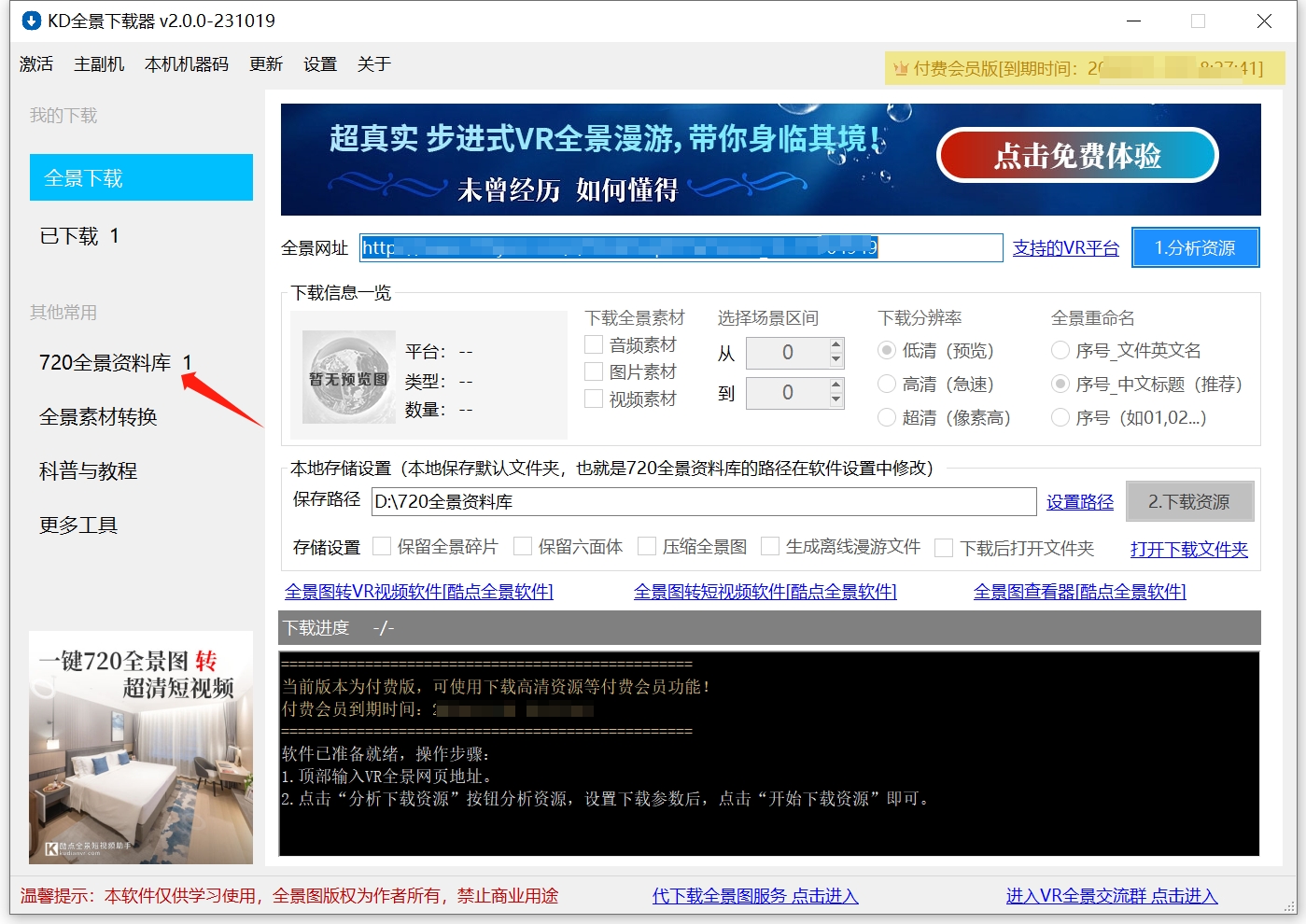Viewport: 1306px width, 924px height.
Task: Open the 设置路径 link
Action: pos(1080,502)
